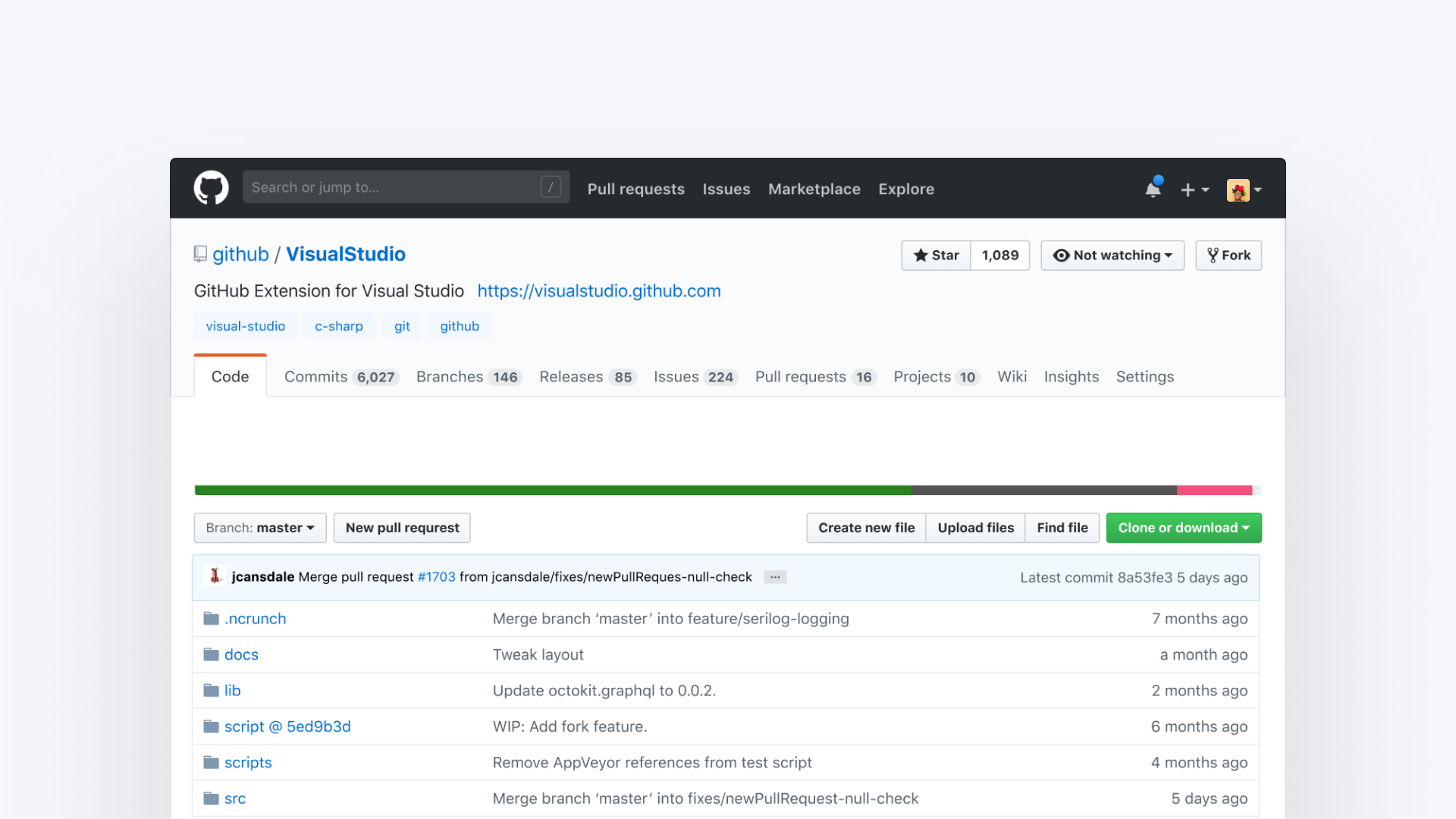Follow the visualstudio.github.com link

tap(598, 290)
